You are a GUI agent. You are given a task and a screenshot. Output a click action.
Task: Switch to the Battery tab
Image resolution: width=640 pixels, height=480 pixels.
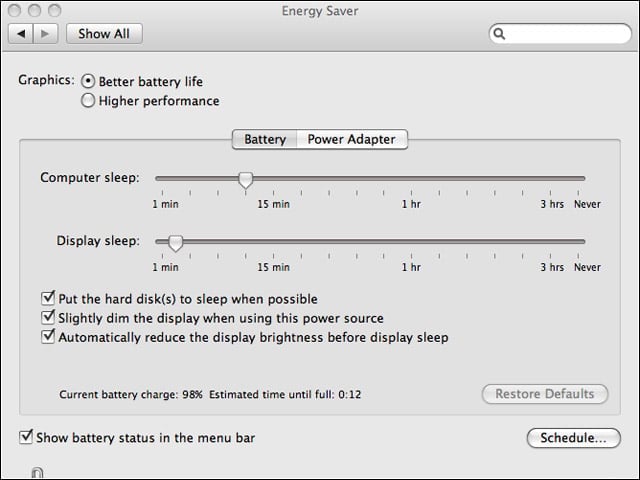click(264, 139)
